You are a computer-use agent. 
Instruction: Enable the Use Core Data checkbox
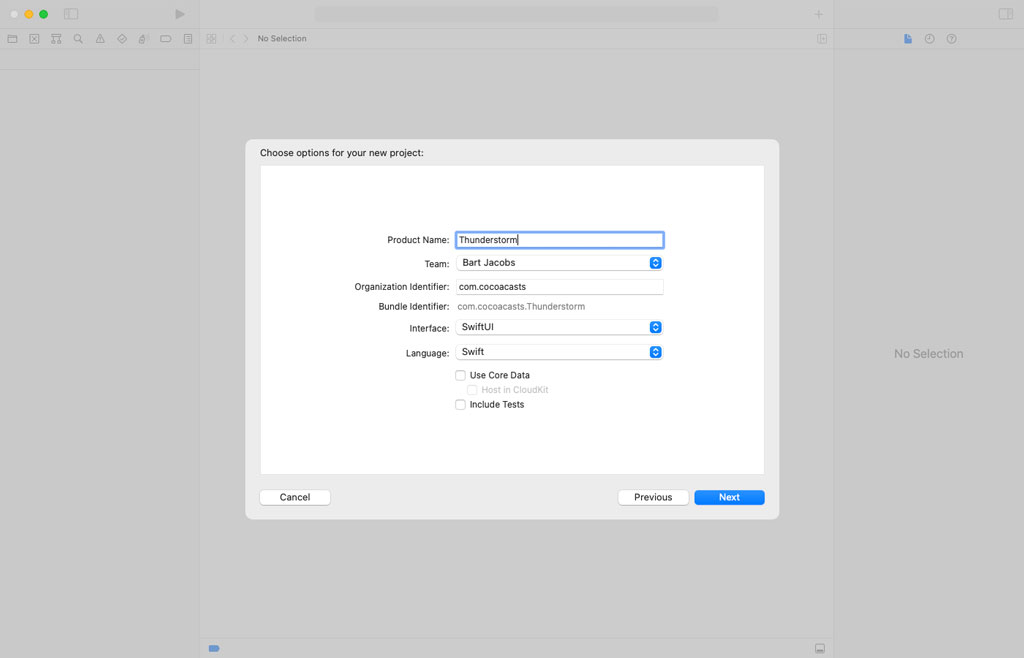[460, 375]
